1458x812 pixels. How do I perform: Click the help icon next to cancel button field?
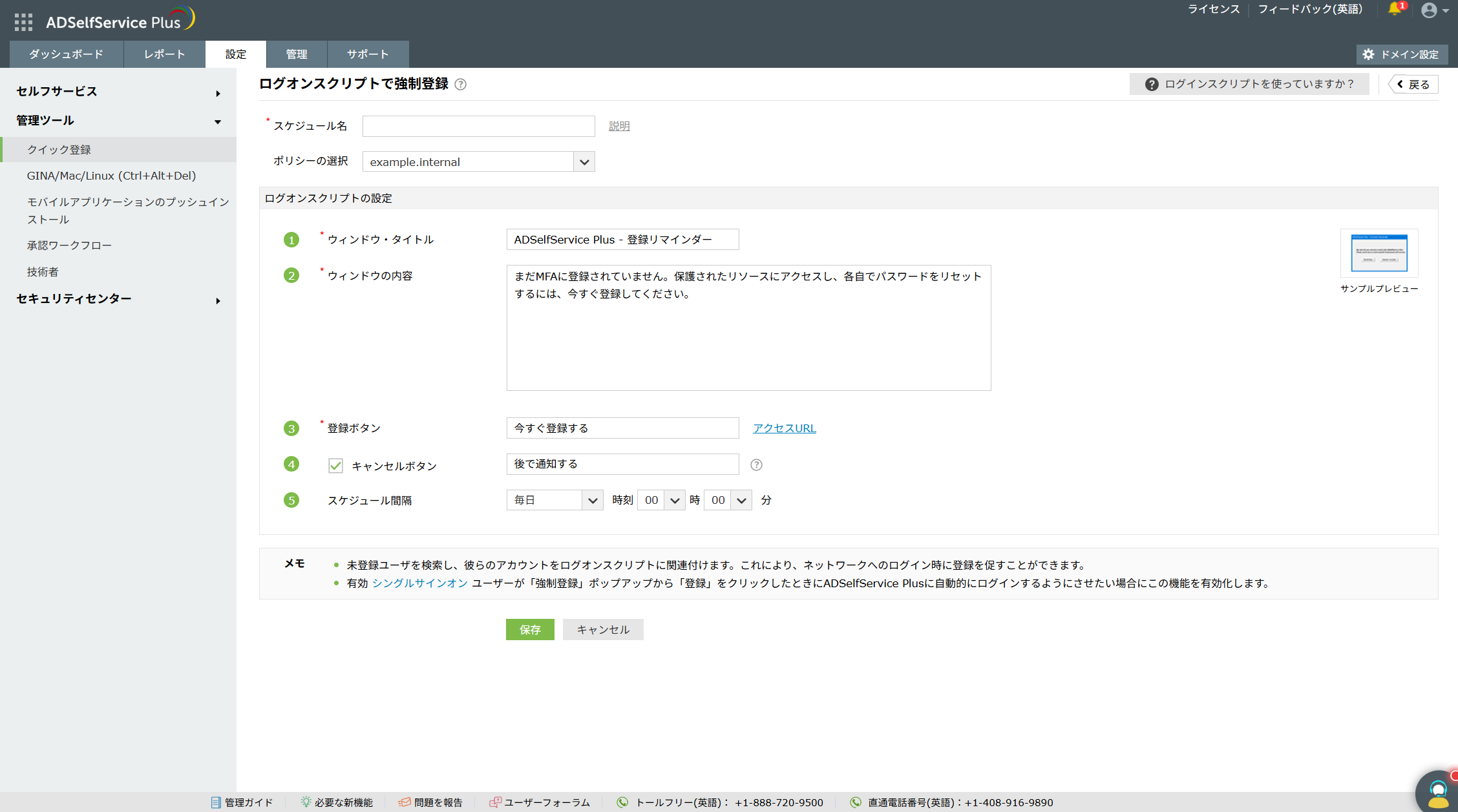point(756,464)
